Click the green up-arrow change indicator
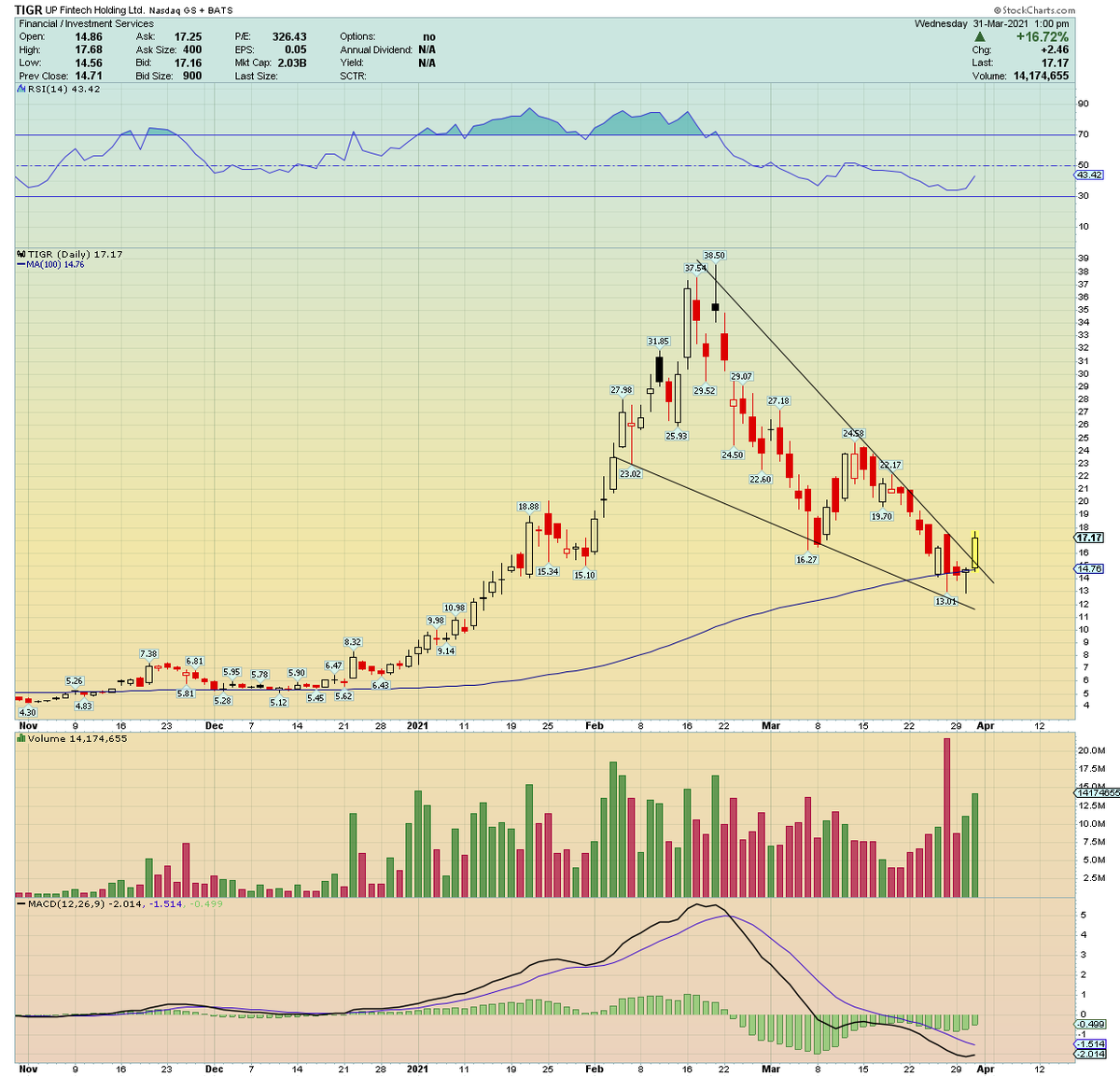 coord(979,37)
